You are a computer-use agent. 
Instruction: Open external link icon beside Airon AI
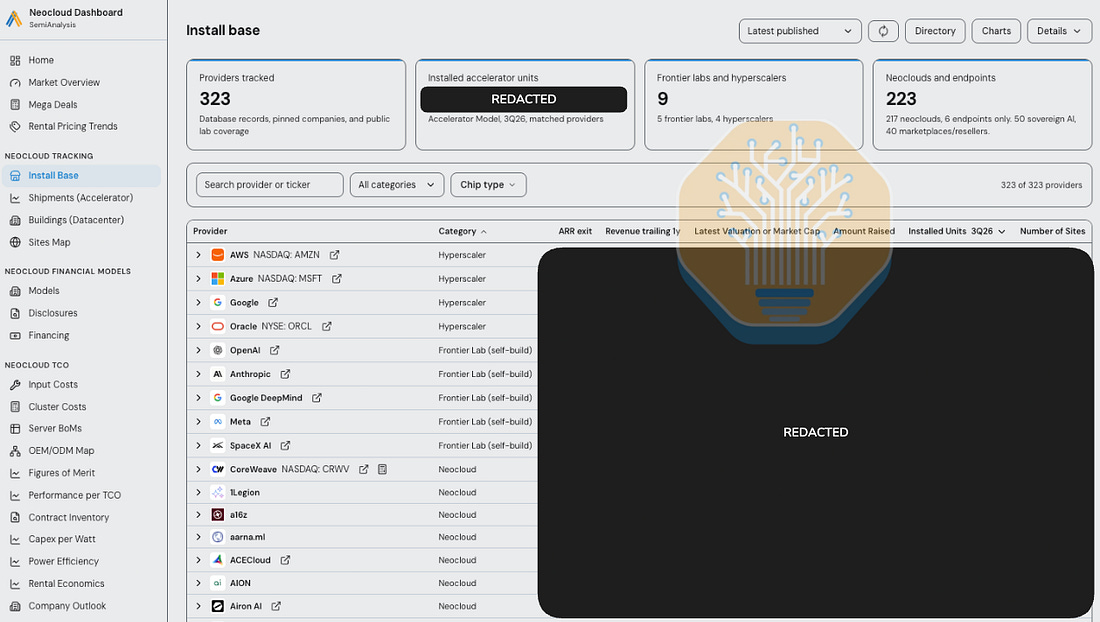[276, 606]
